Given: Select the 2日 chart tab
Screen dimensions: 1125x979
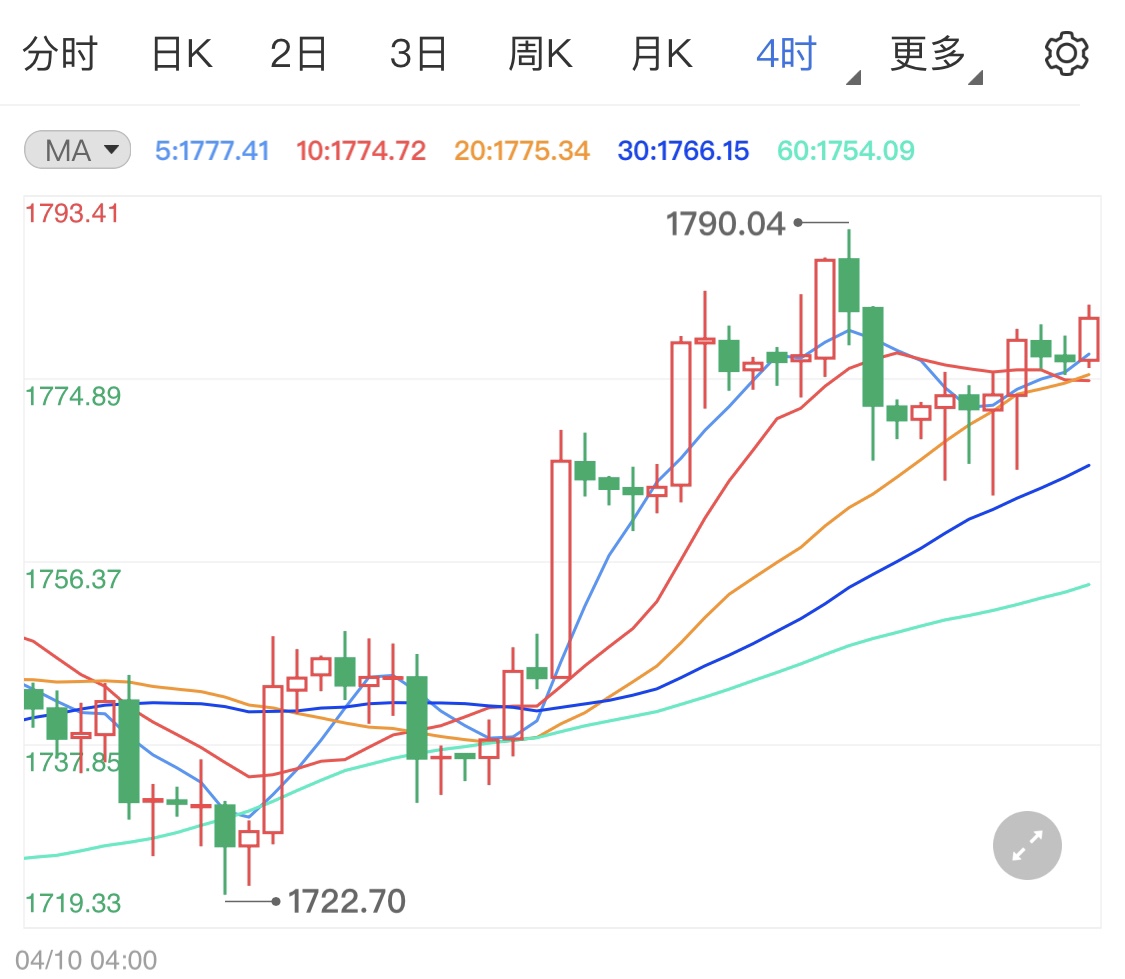Looking at the screenshot, I should pos(298,54).
